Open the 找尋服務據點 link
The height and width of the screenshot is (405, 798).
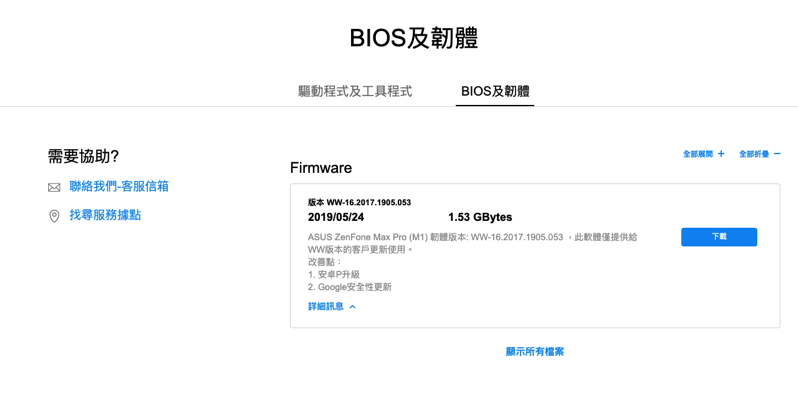(105, 215)
